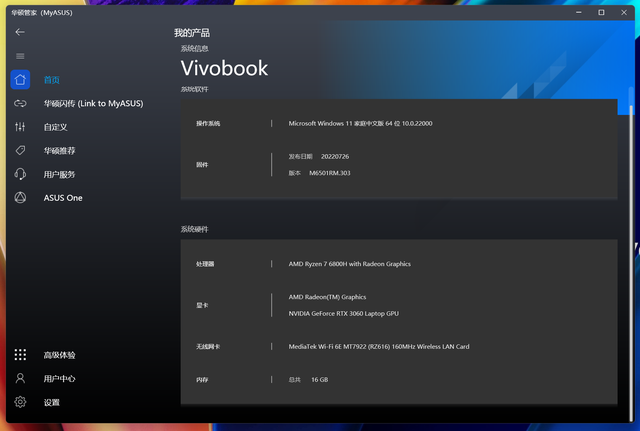Screen dimensions: 640x431
Task: Select the Microsoft Windows 11 OS version text
Action: (360, 123)
